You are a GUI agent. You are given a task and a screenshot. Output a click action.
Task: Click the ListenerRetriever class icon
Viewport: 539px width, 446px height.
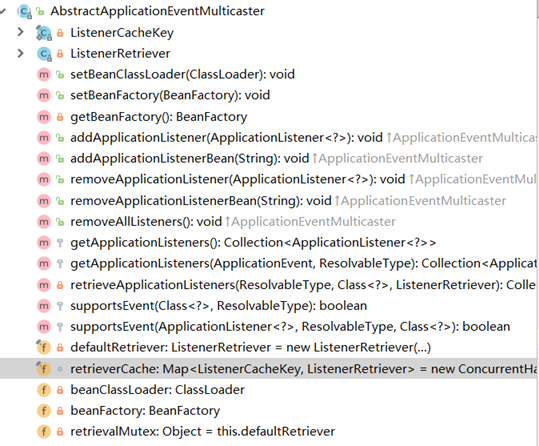tap(44, 54)
